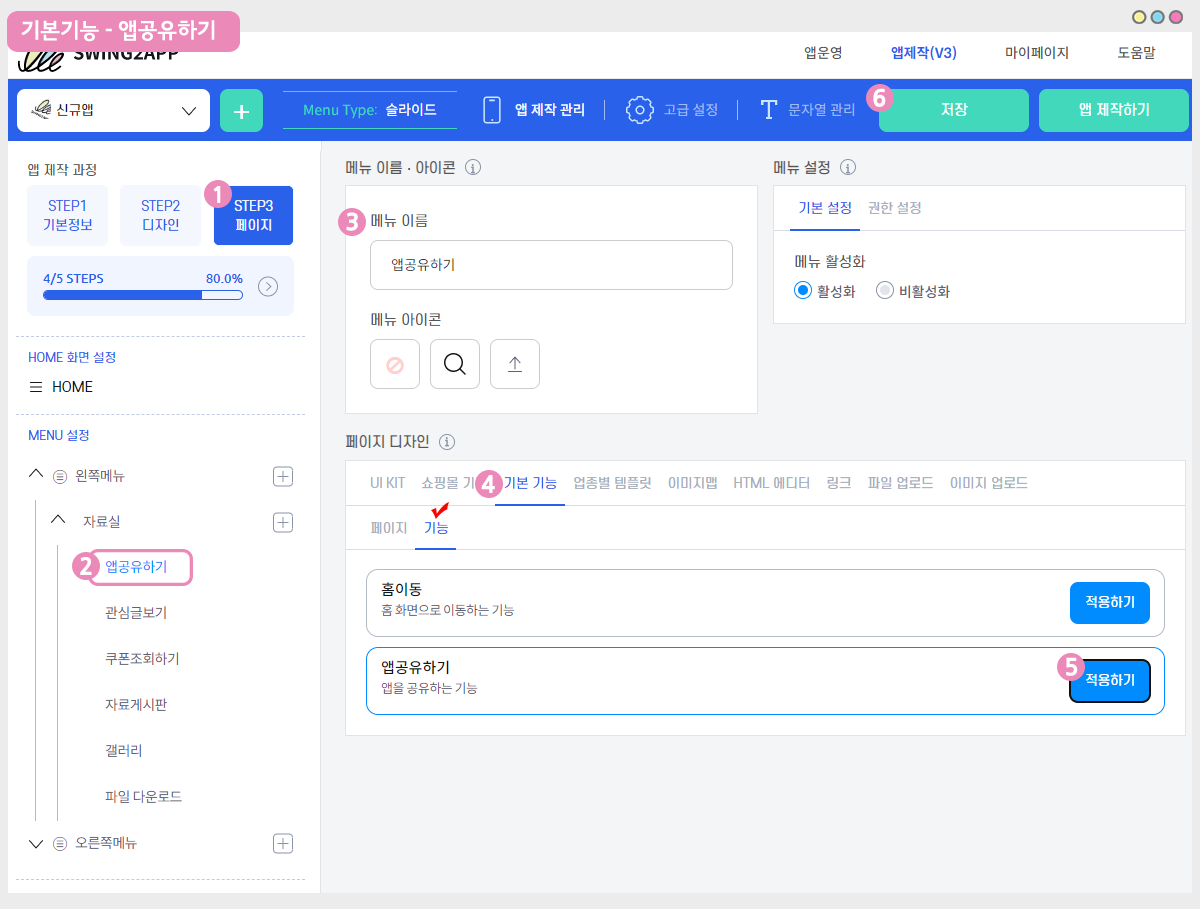Select the no-icon prohibited symbol button

coord(395,364)
